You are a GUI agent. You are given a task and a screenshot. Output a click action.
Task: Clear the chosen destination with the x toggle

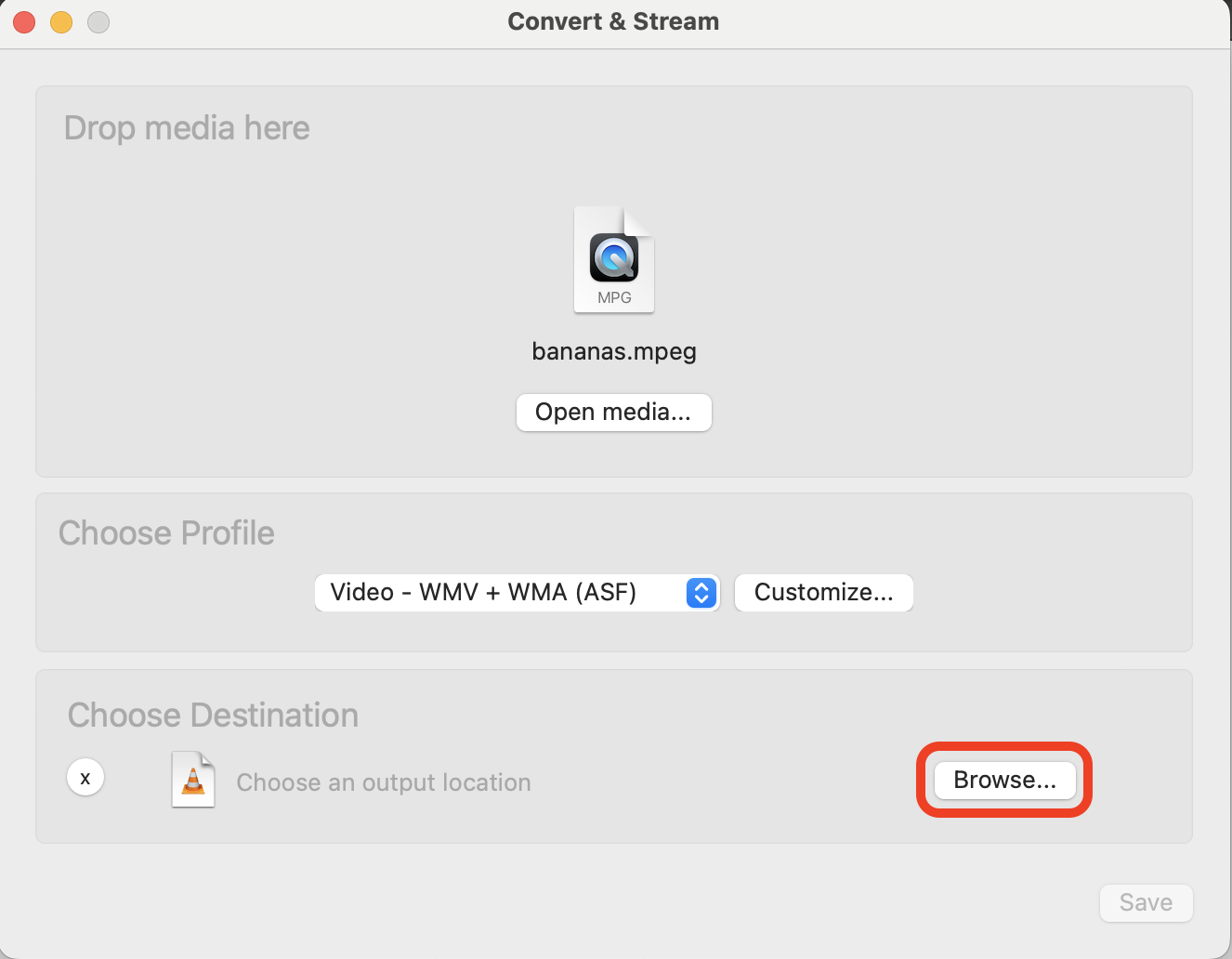click(85, 777)
